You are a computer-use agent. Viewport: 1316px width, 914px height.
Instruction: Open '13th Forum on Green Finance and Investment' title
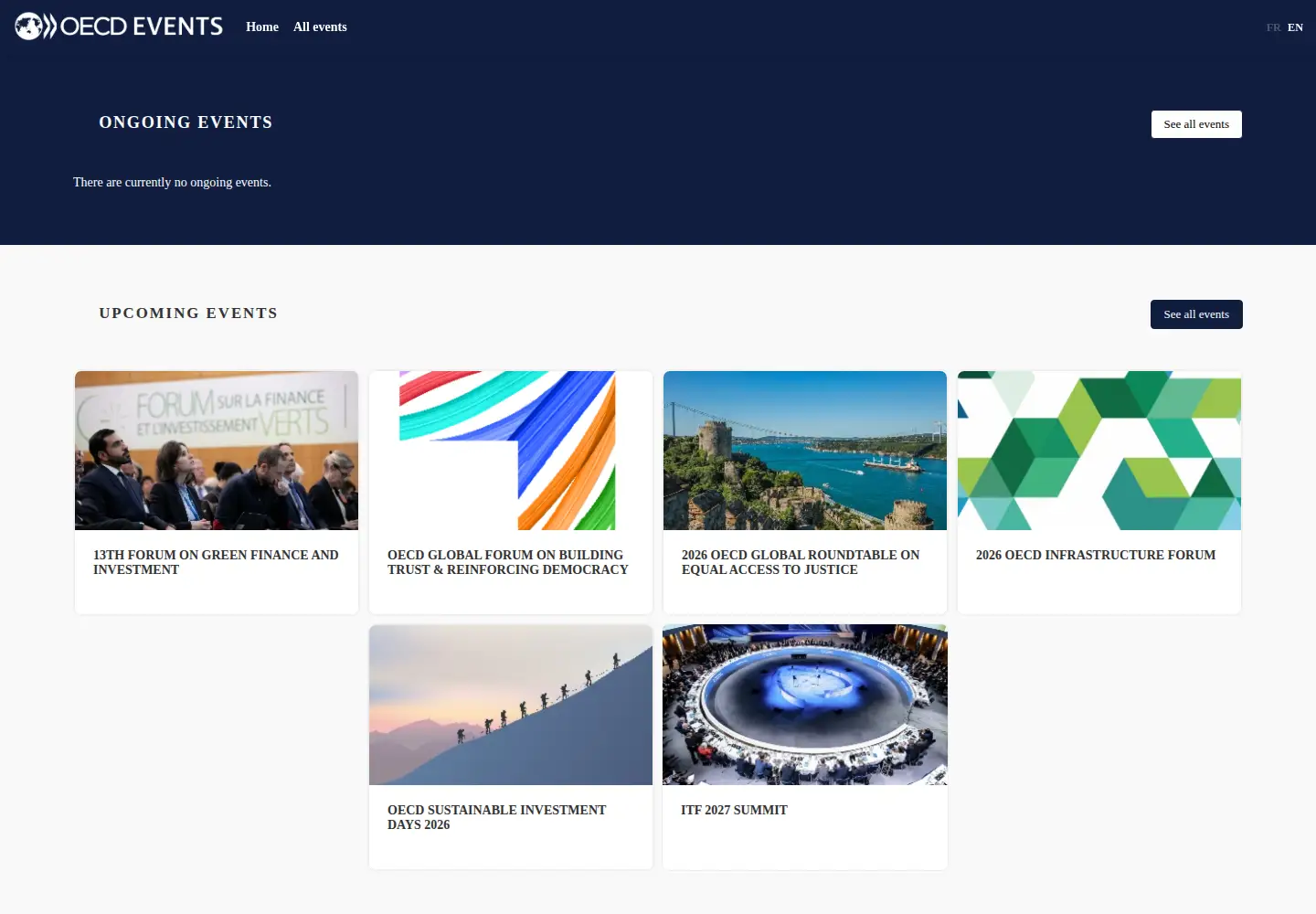tap(216, 562)
